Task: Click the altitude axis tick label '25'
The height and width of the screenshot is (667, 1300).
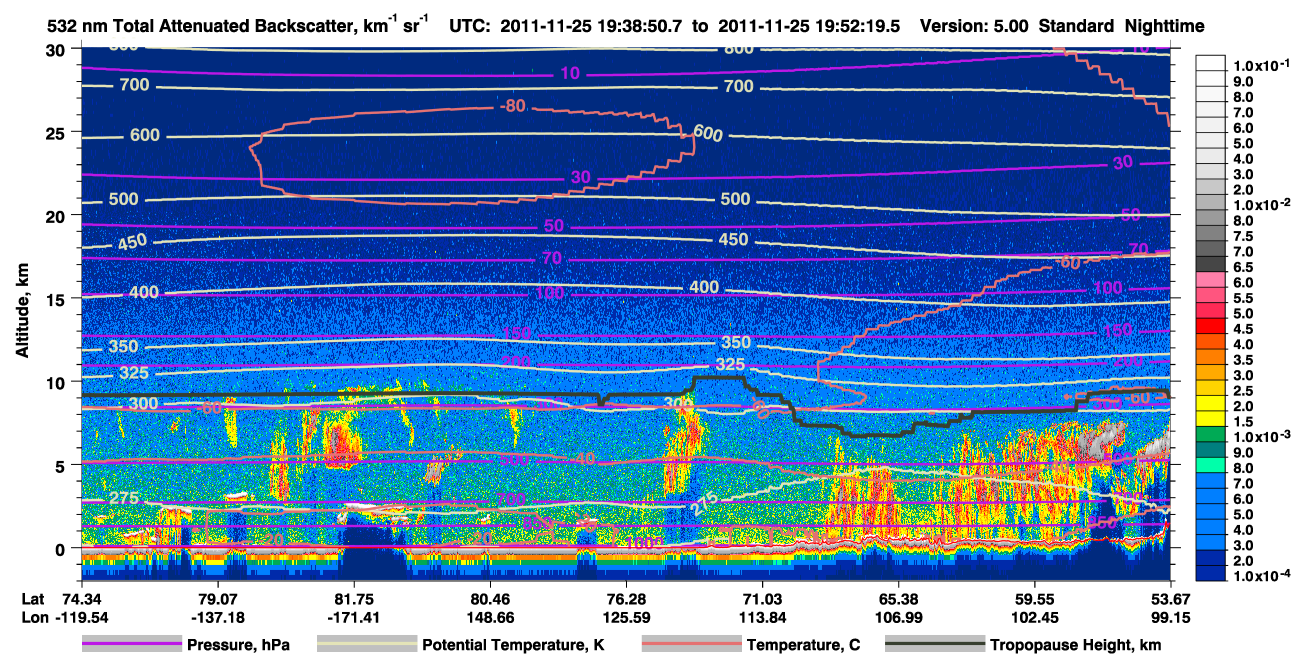Action: (x=57, y=132)
